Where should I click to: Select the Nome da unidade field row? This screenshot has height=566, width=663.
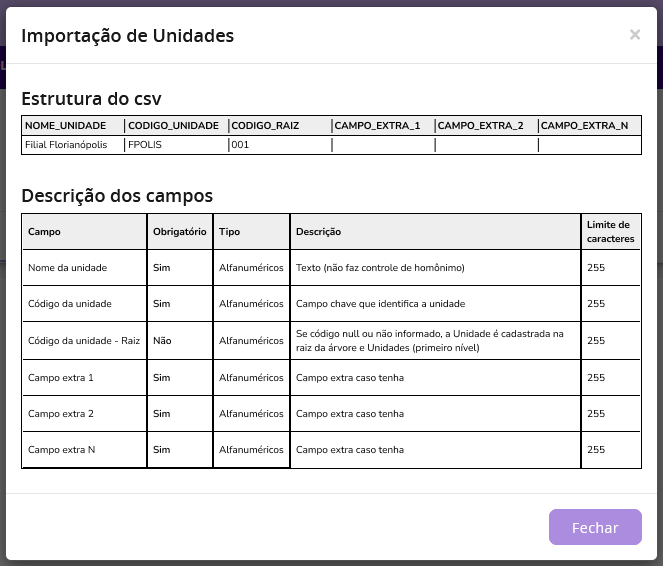click(67, 268)
